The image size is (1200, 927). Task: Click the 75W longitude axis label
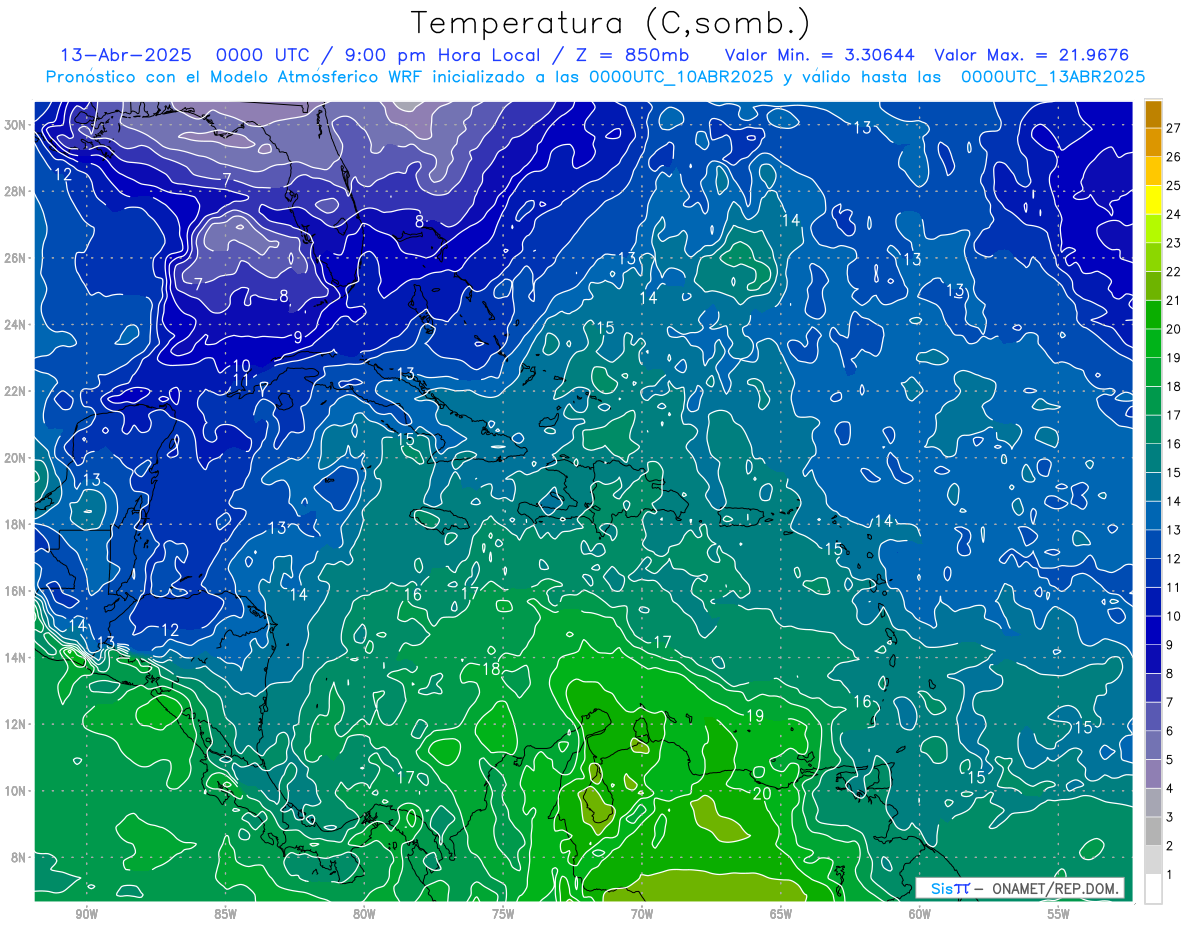point(503,915)
